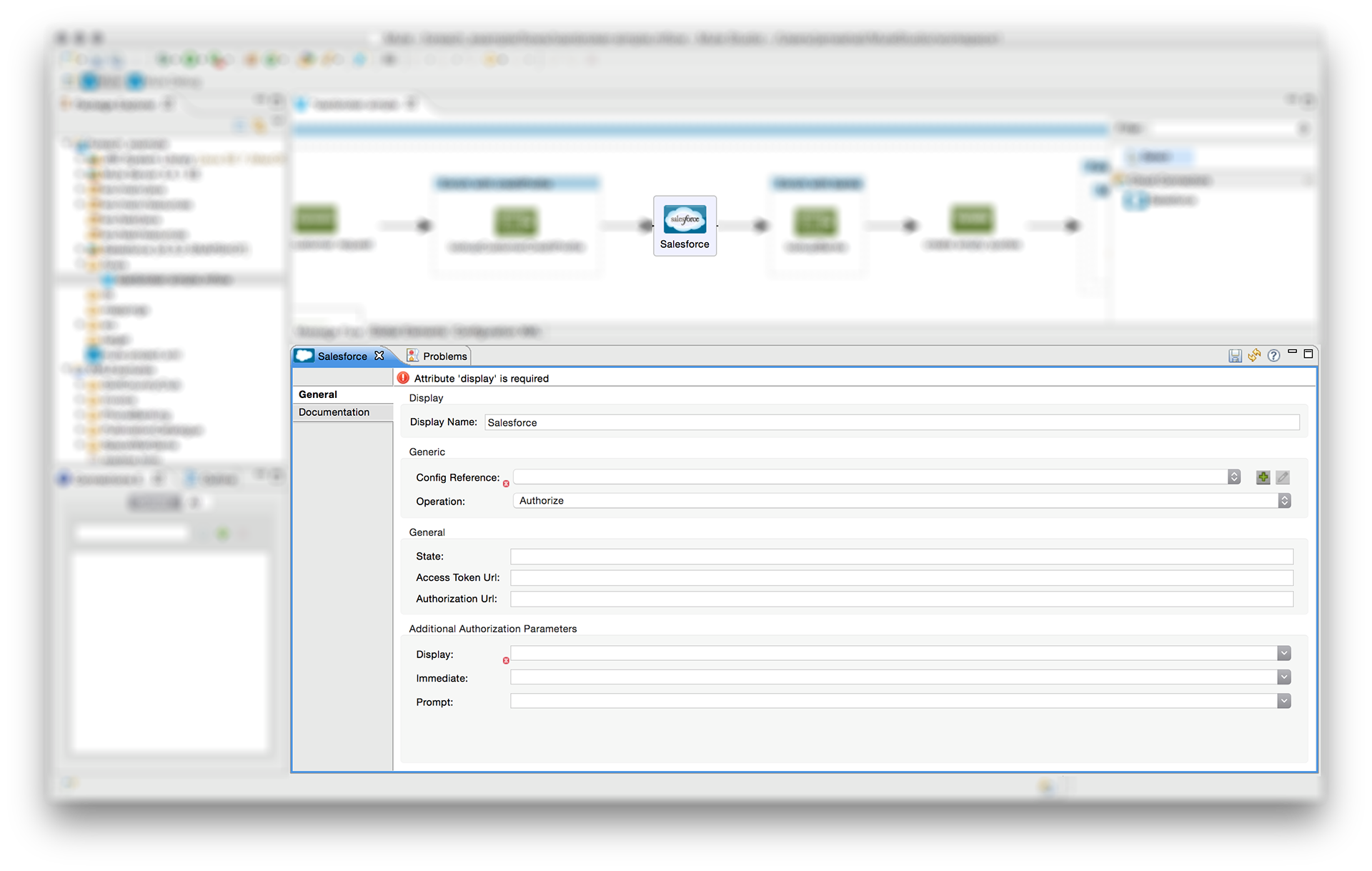Open the Documentation side tab

342,412
